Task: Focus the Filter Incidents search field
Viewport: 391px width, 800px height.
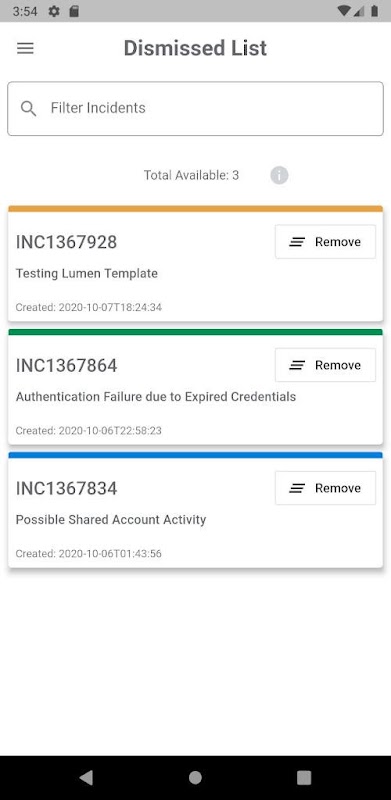Action: 196,109
